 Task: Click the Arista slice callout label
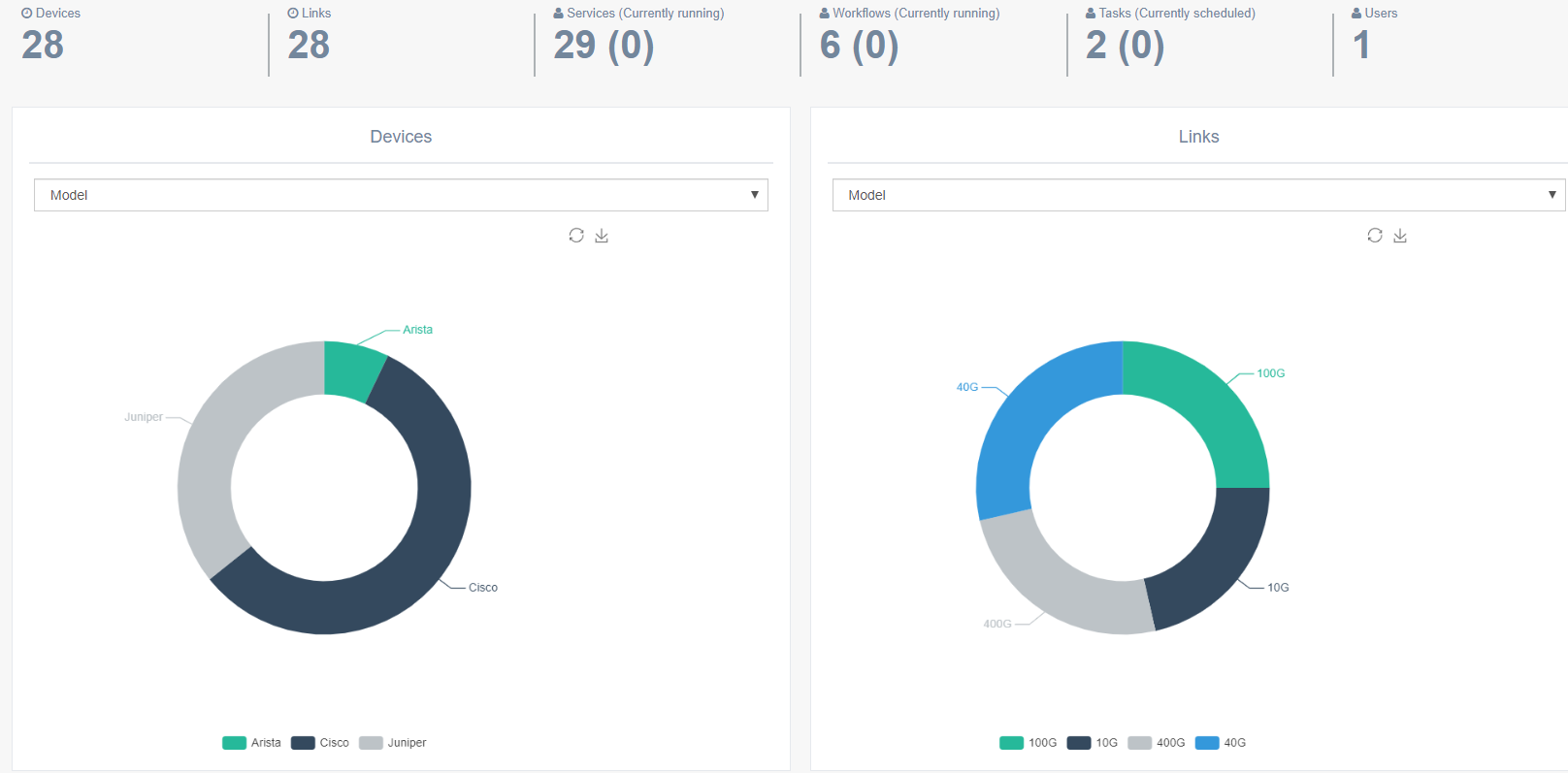(x=417, y=330)
